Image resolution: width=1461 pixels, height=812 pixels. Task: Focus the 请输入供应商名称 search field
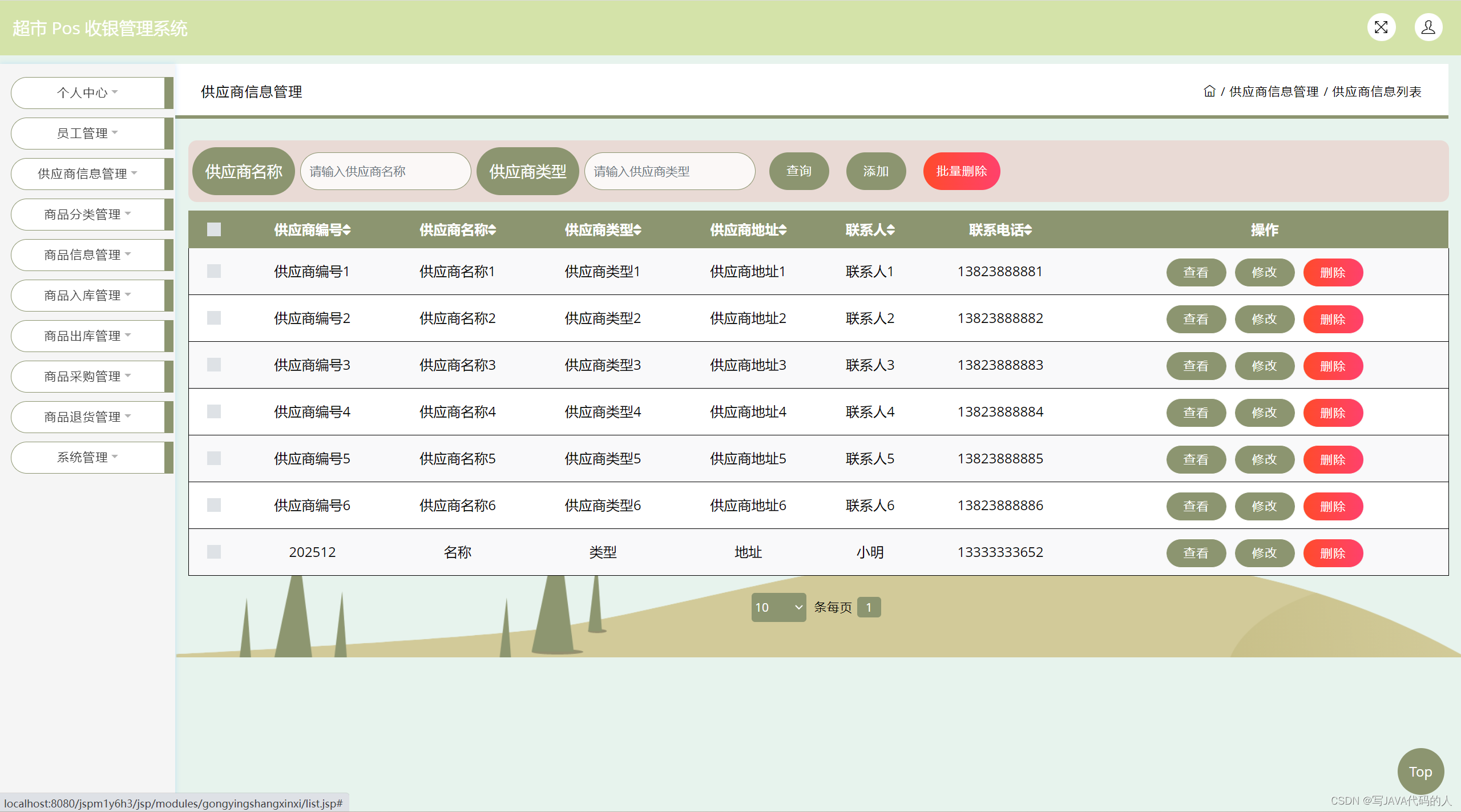(x=385, y=171)
